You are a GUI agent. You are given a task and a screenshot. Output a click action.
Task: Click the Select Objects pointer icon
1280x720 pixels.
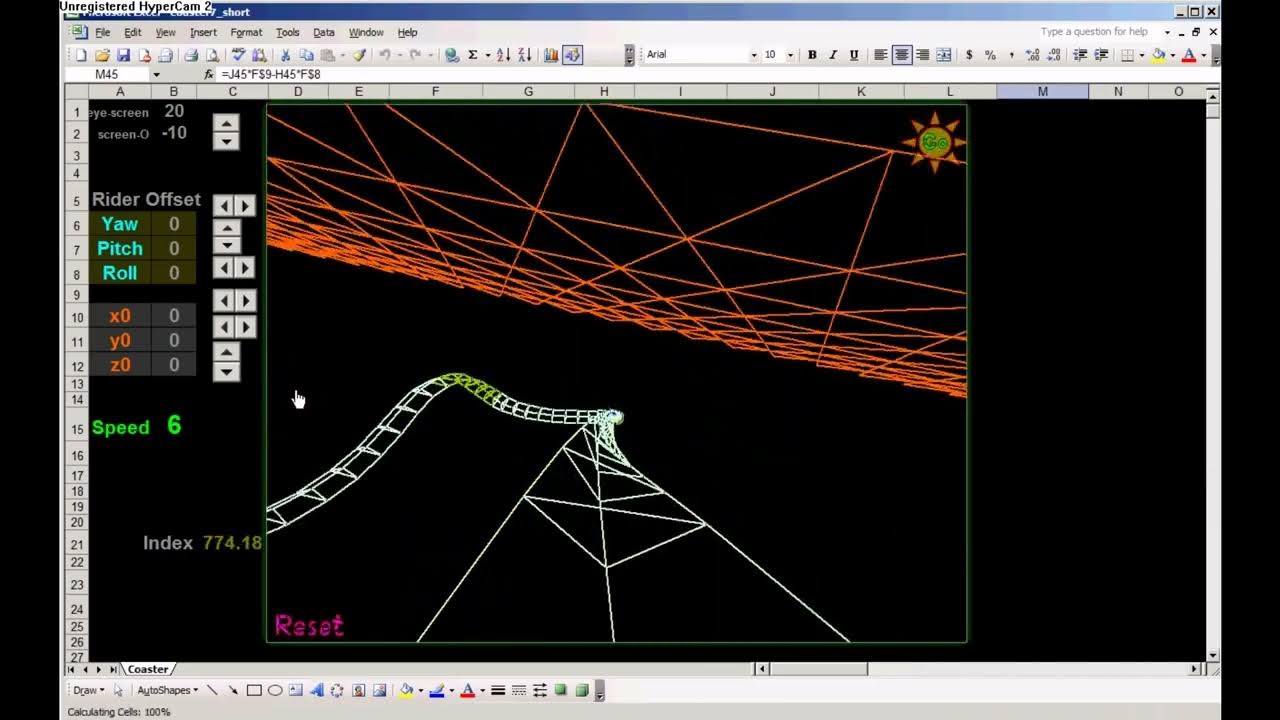[x=118, y=690]
